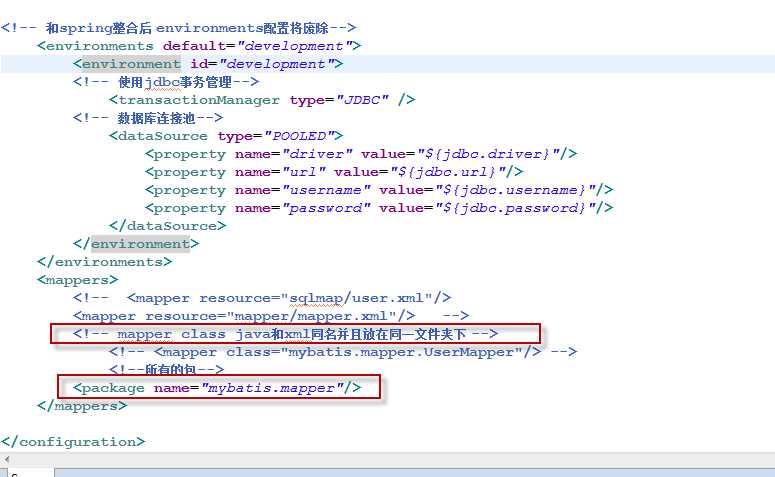
Task: Click the closing </environment> tag
Action: coord(136,244)
